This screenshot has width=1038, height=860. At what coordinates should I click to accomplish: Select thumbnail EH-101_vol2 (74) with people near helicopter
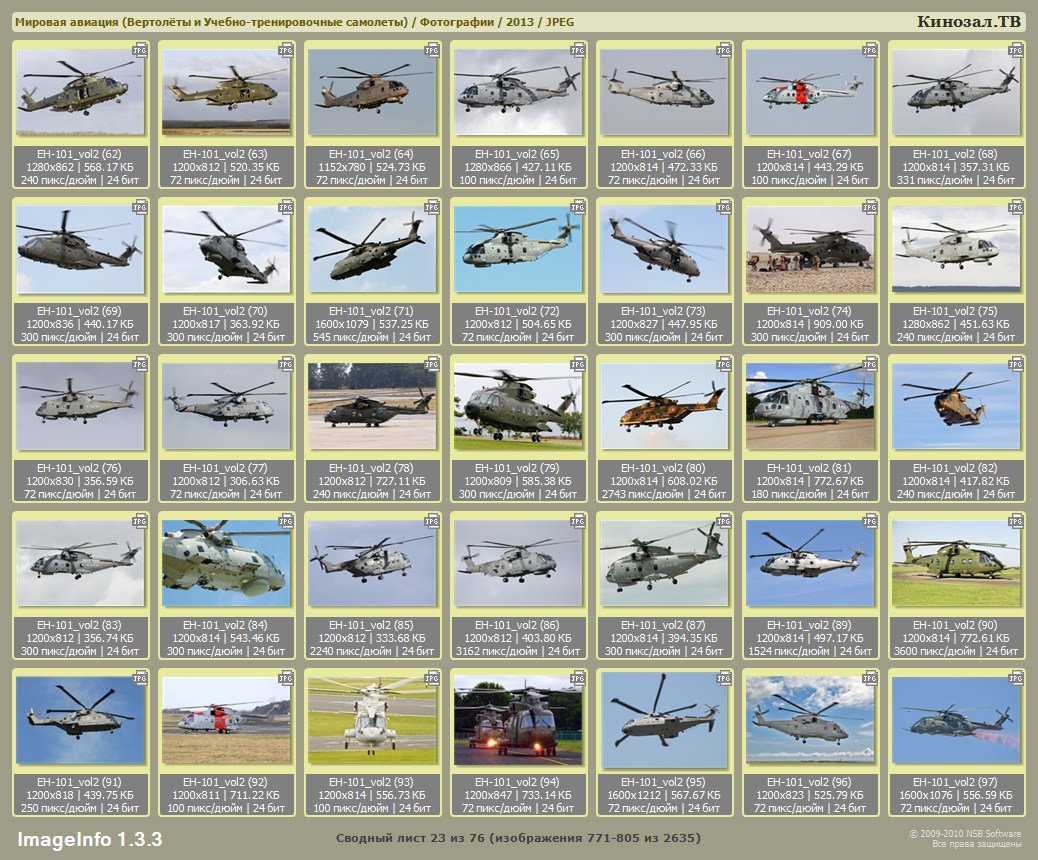point(809,249)
